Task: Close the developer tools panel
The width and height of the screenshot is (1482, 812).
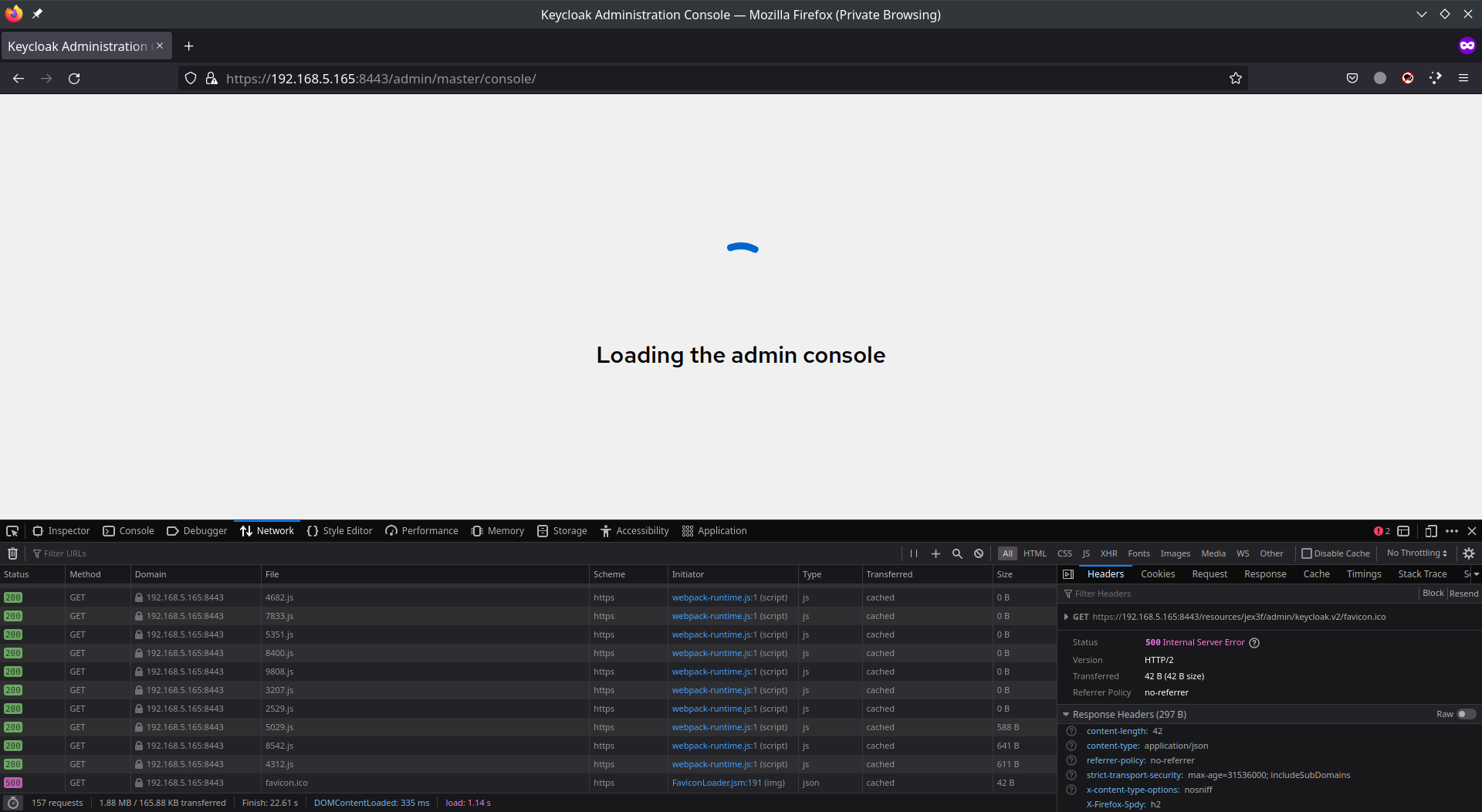Action: [x=1472, y=531]
